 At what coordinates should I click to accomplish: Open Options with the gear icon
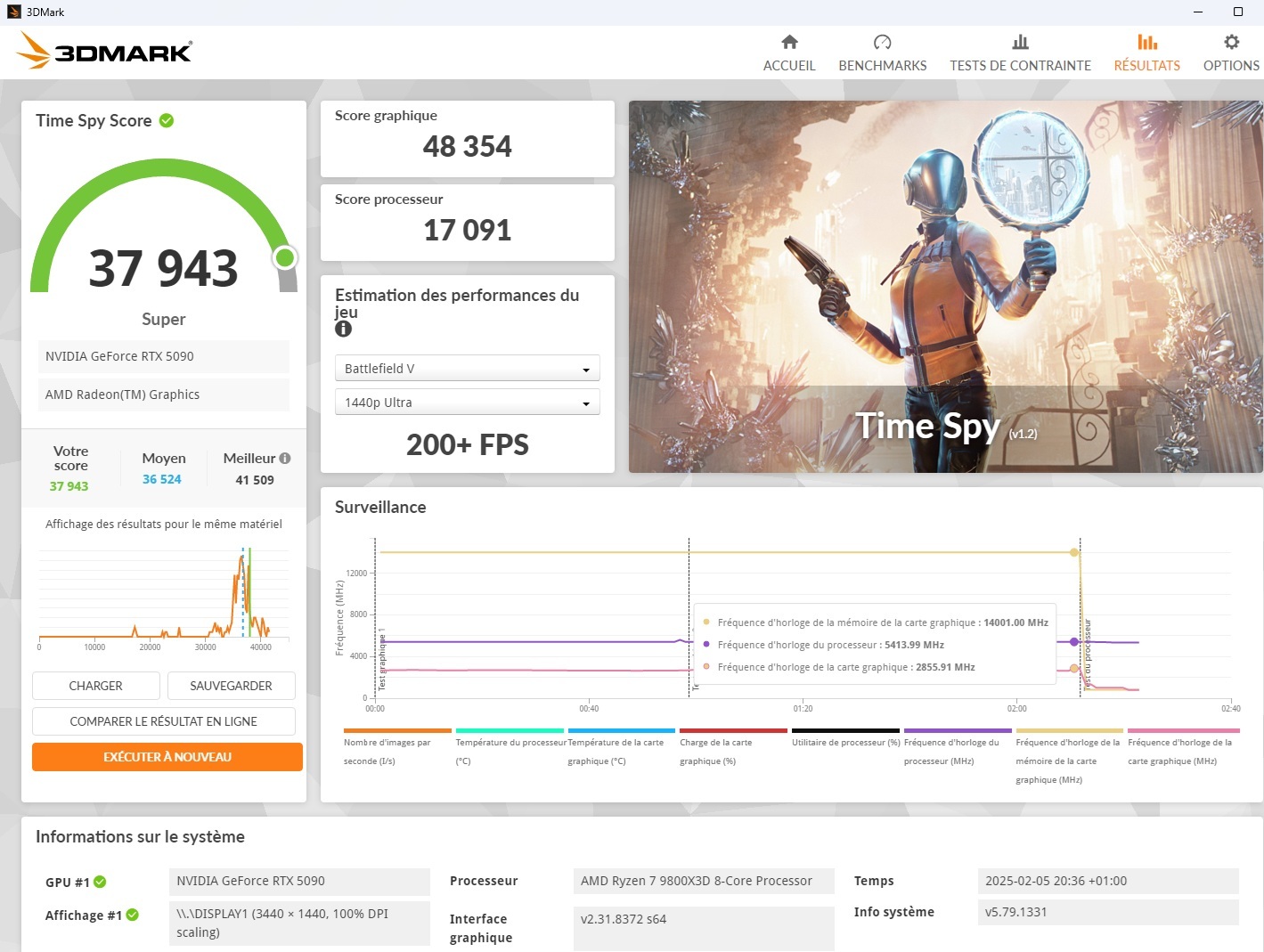click(x=1231, y=42)
